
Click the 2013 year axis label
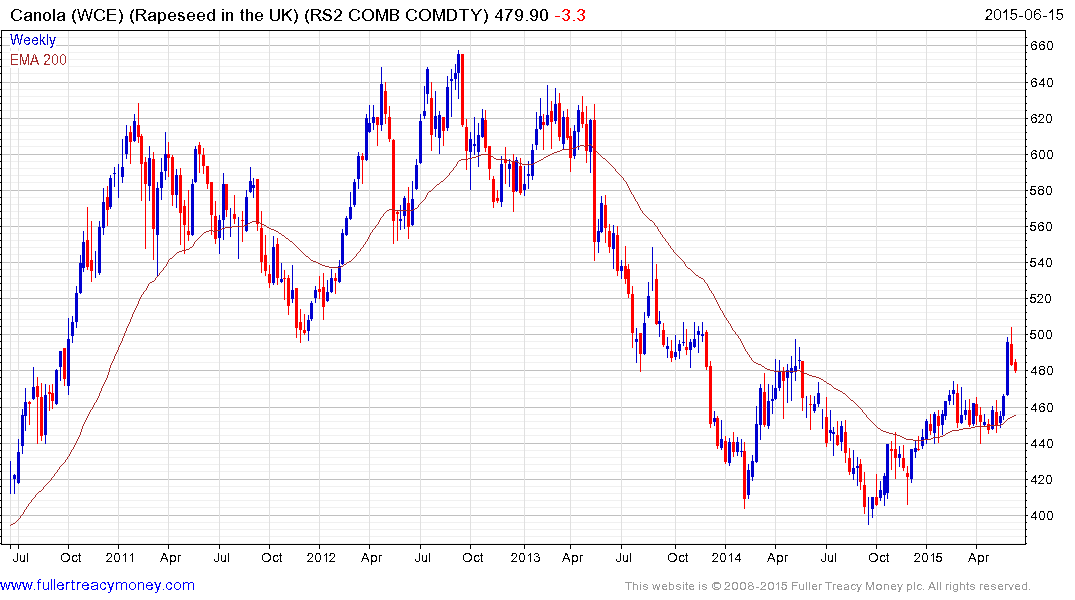[x=525, y=557]
